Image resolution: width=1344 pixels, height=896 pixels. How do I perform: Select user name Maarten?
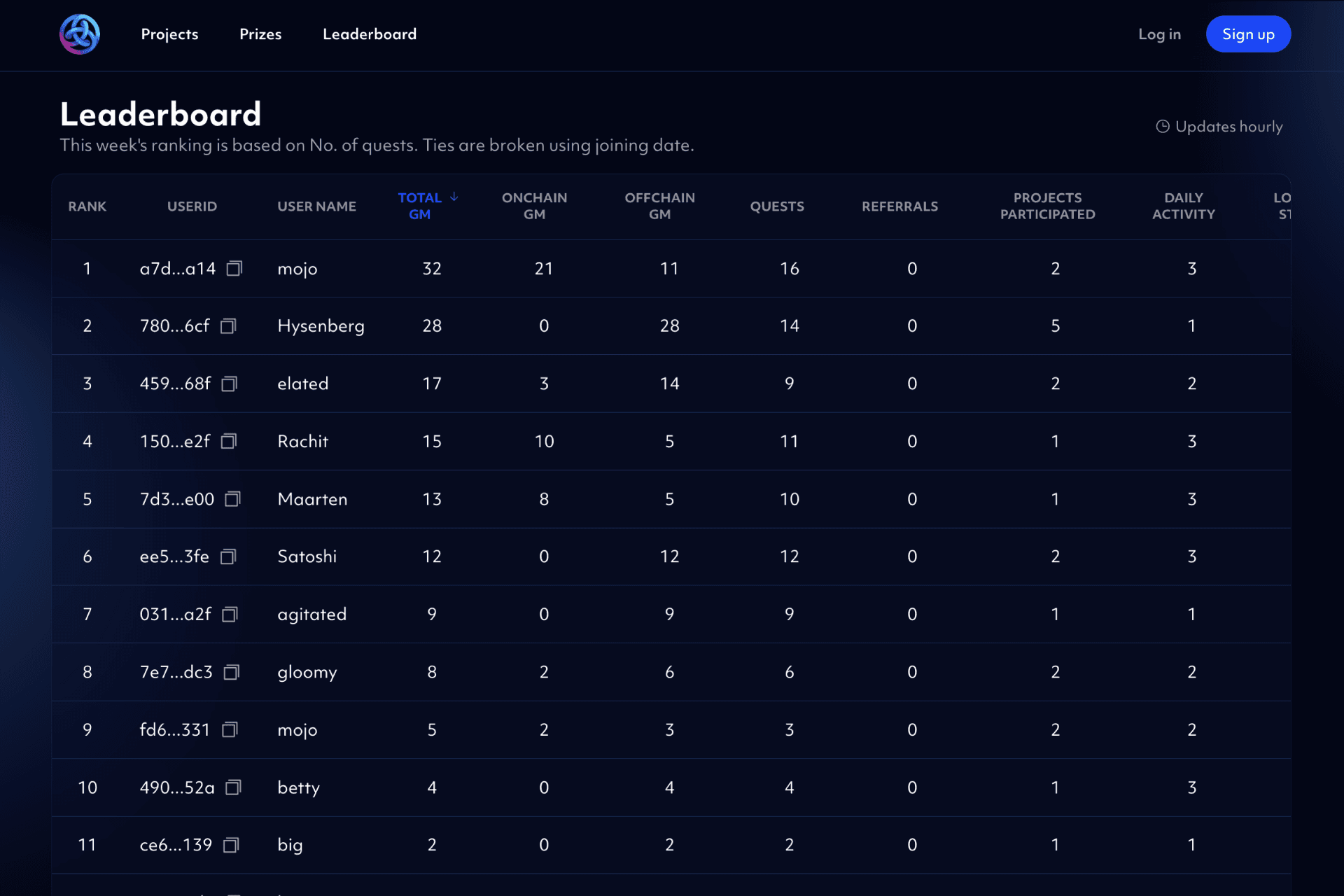312,499
